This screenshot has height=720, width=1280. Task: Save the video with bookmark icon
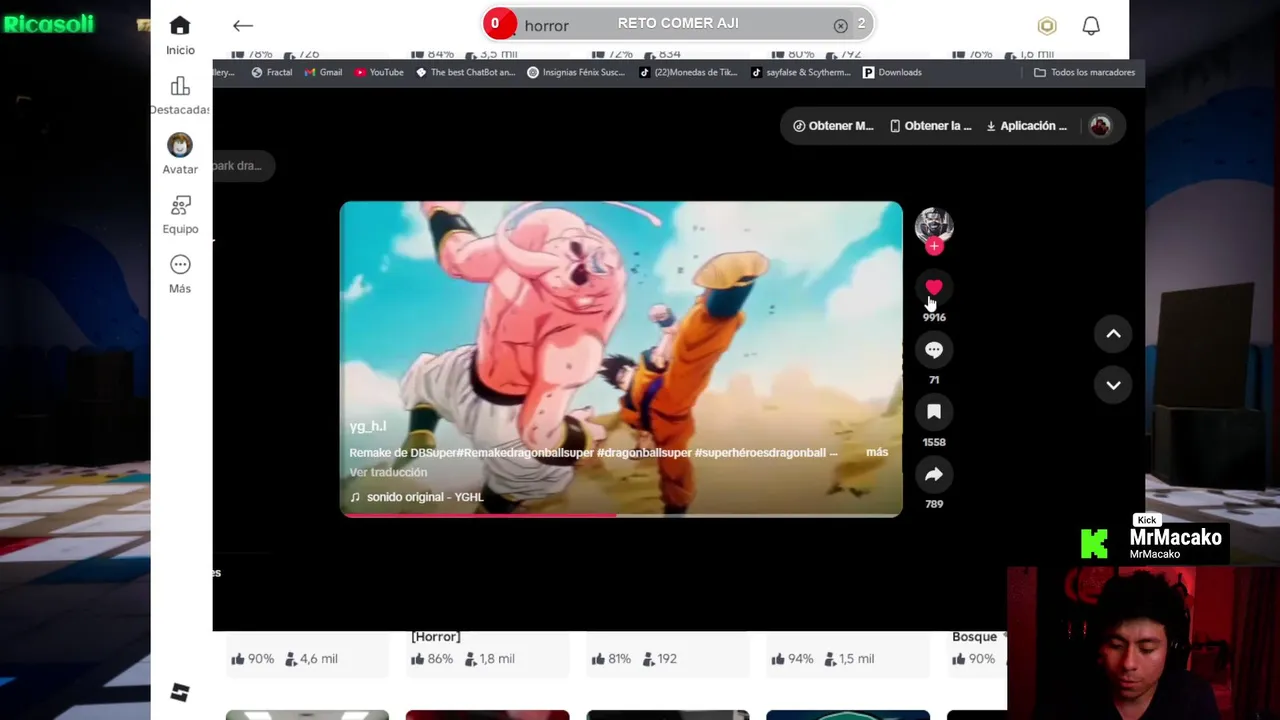(x=934, y=411)
